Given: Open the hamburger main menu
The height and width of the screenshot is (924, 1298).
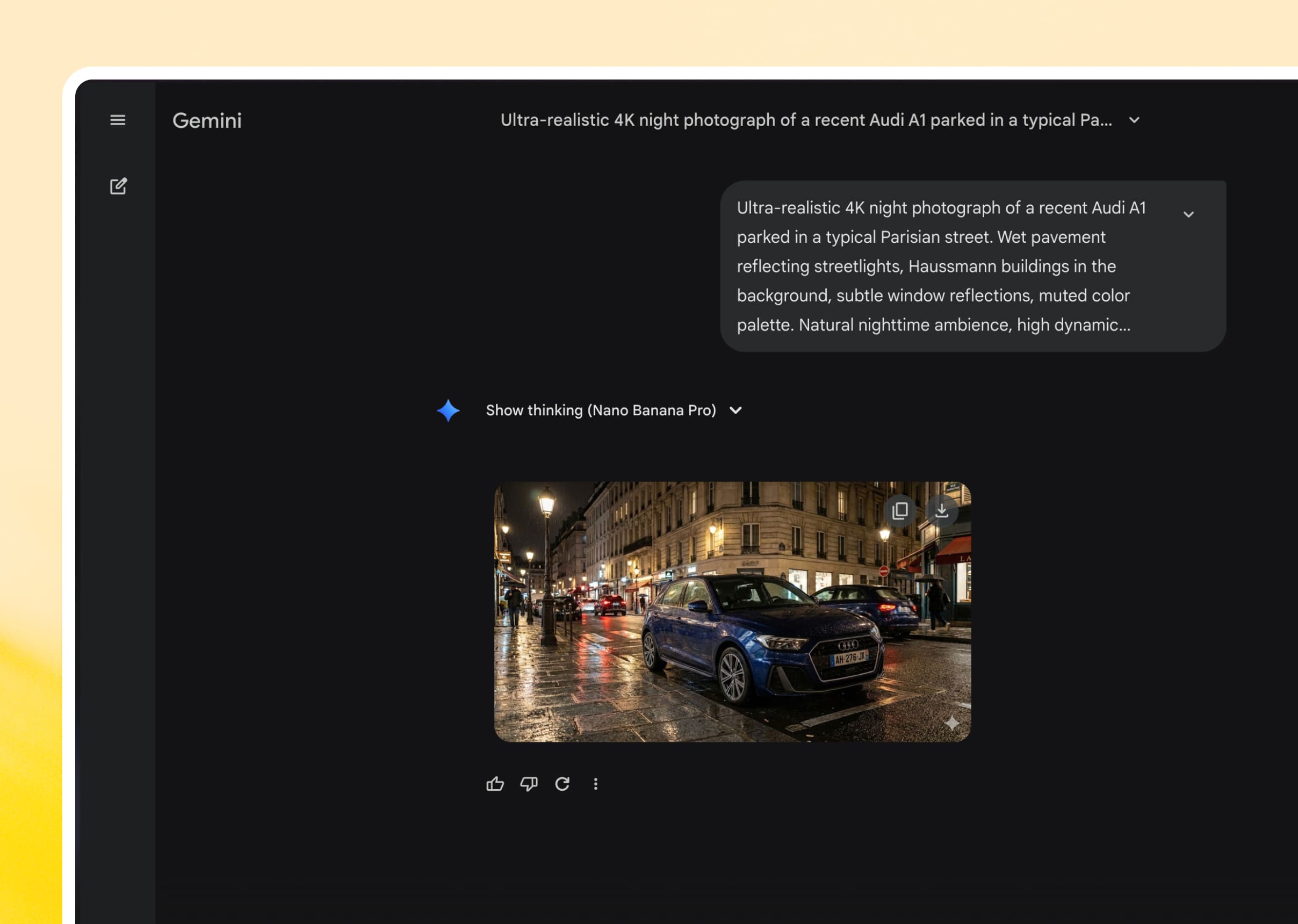Looking at the screenshot, I should pos(118,120).
